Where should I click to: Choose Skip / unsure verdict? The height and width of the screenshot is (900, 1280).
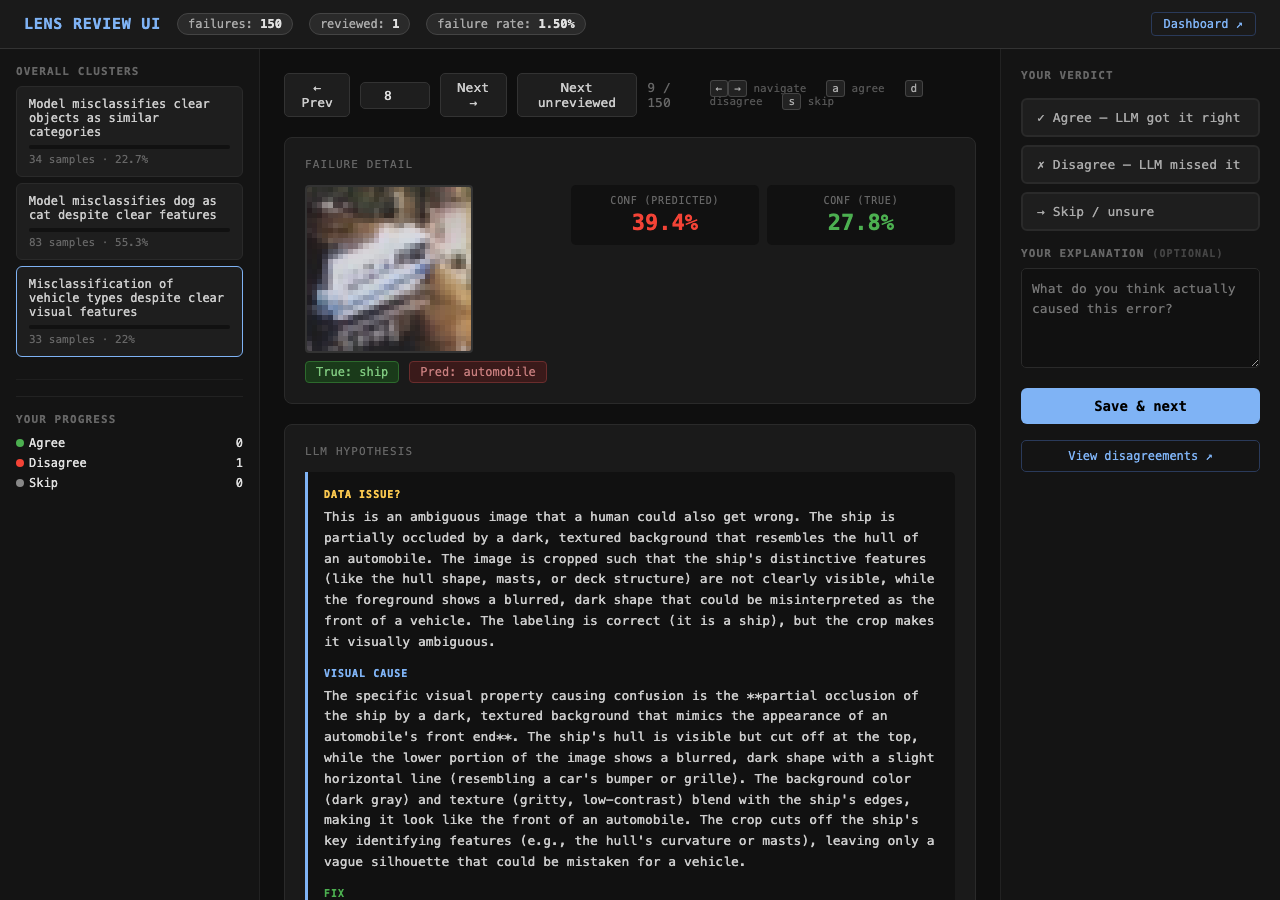[1140, 212]
